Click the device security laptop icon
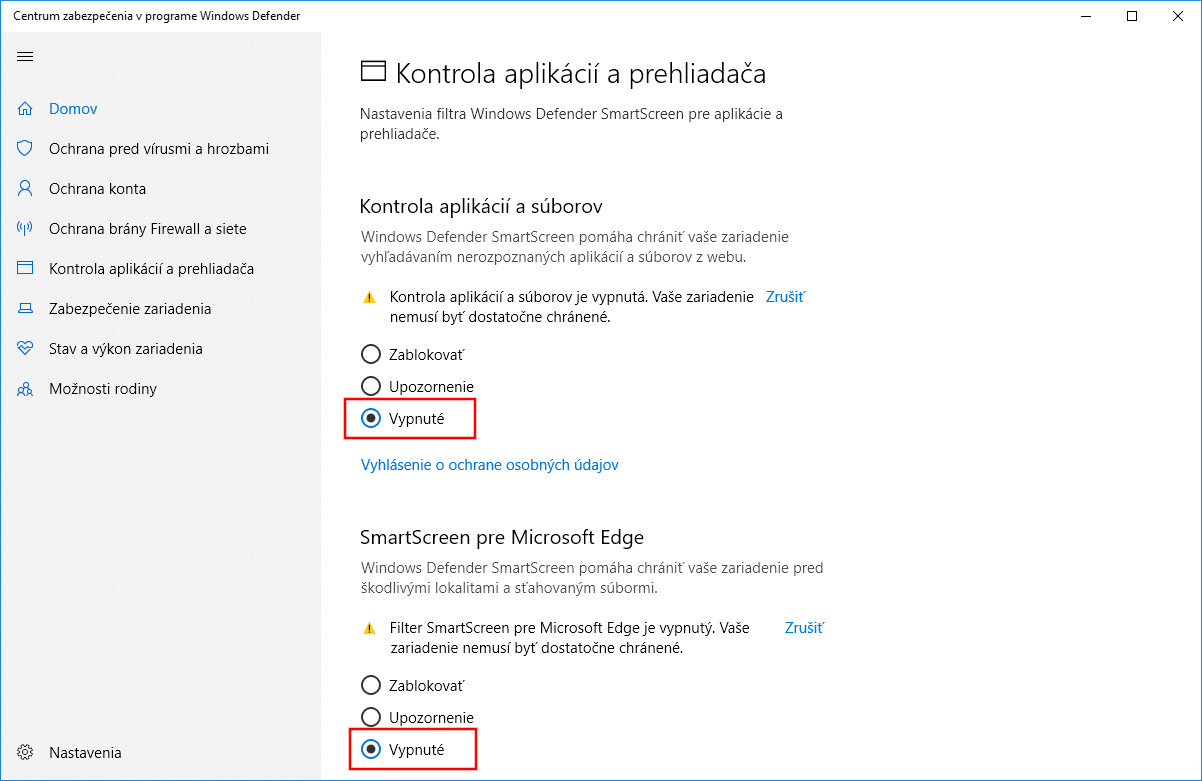 (25, 309)
